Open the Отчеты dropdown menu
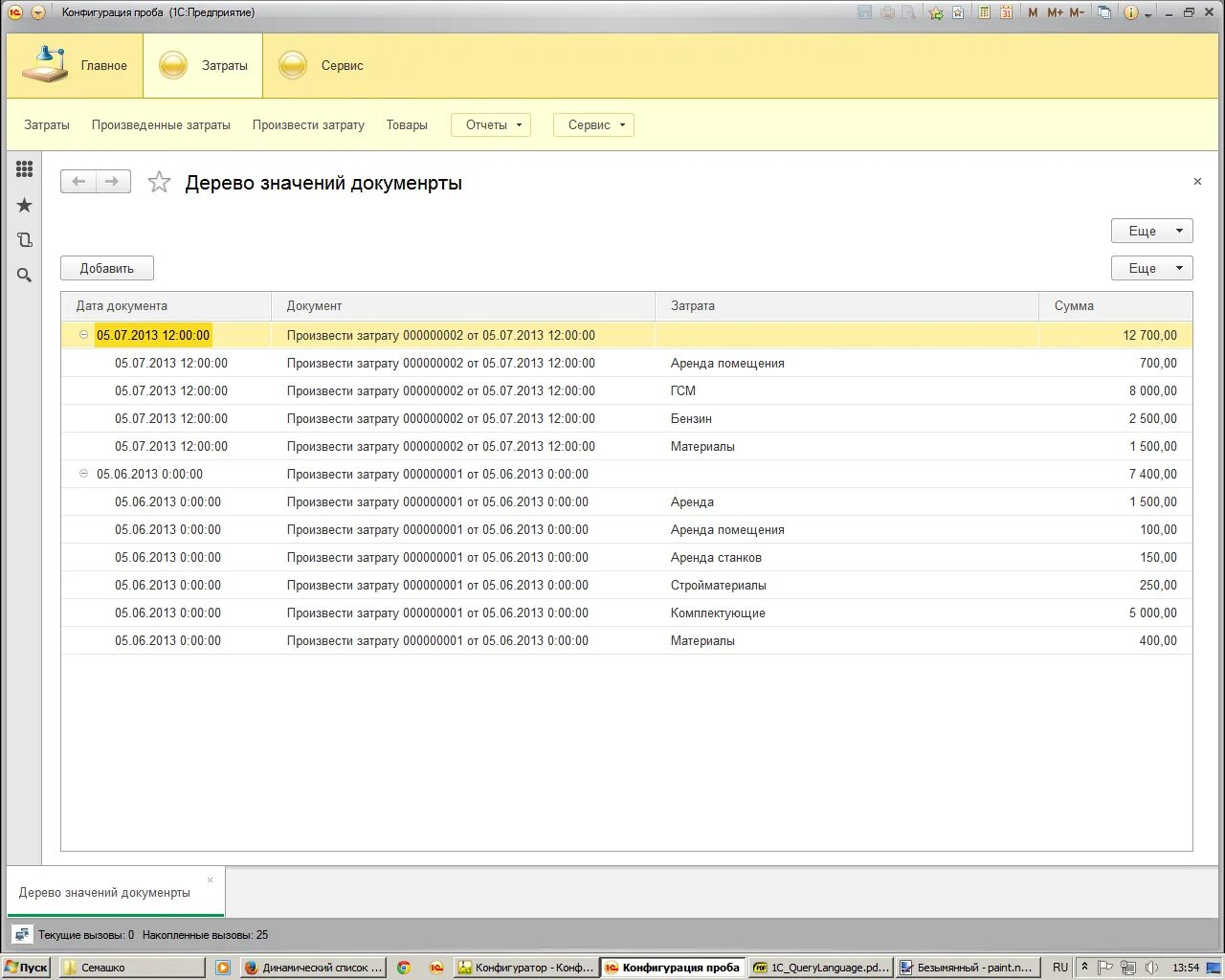The width and height of the screenshot is (1225, 980). click(x=491, y=124)
